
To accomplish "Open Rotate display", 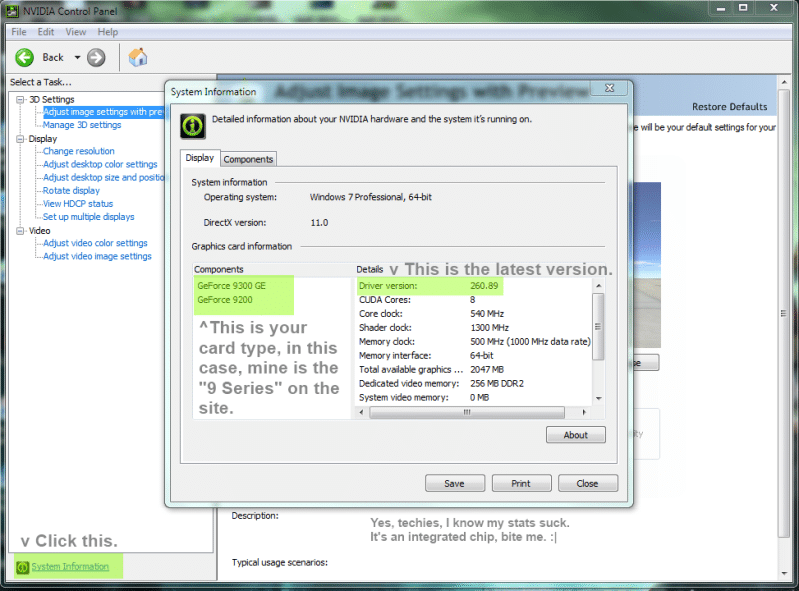I will 71,191.
